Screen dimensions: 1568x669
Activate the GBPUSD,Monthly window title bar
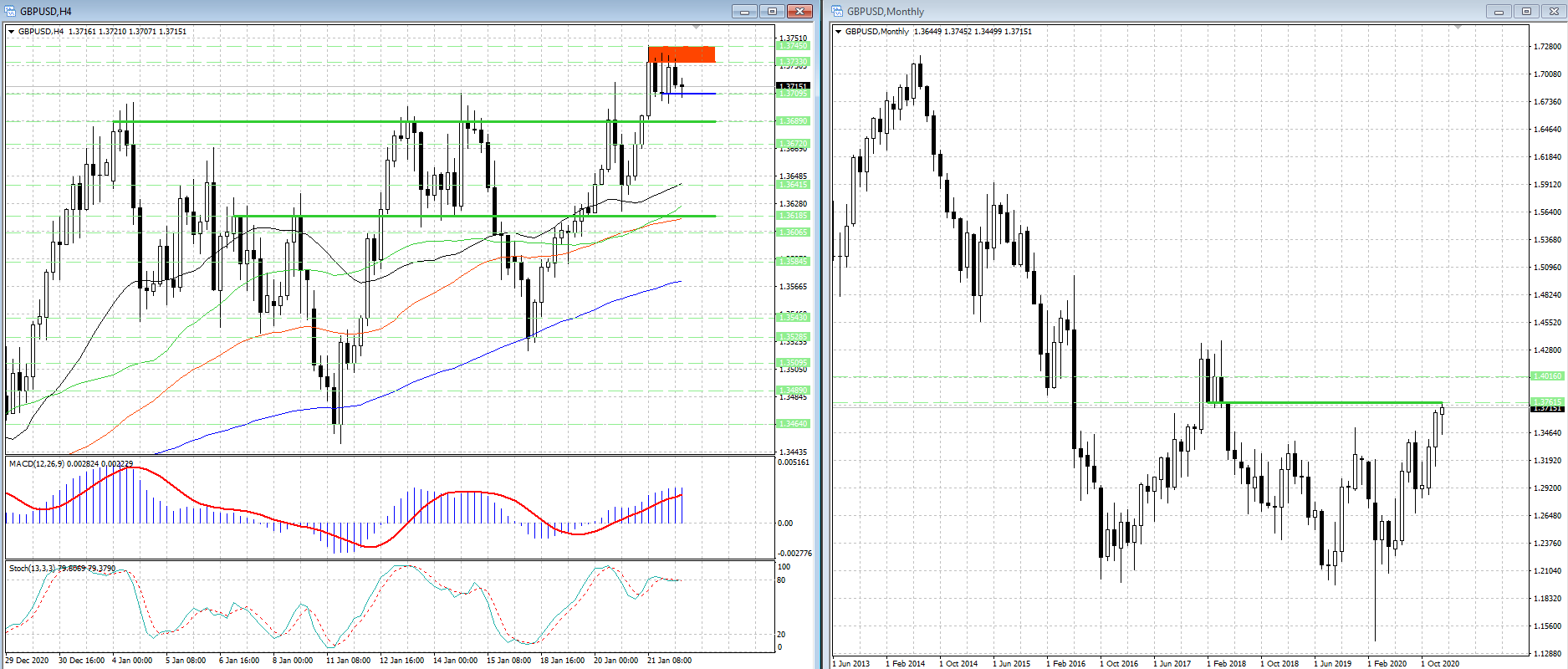coord(1171,11)
